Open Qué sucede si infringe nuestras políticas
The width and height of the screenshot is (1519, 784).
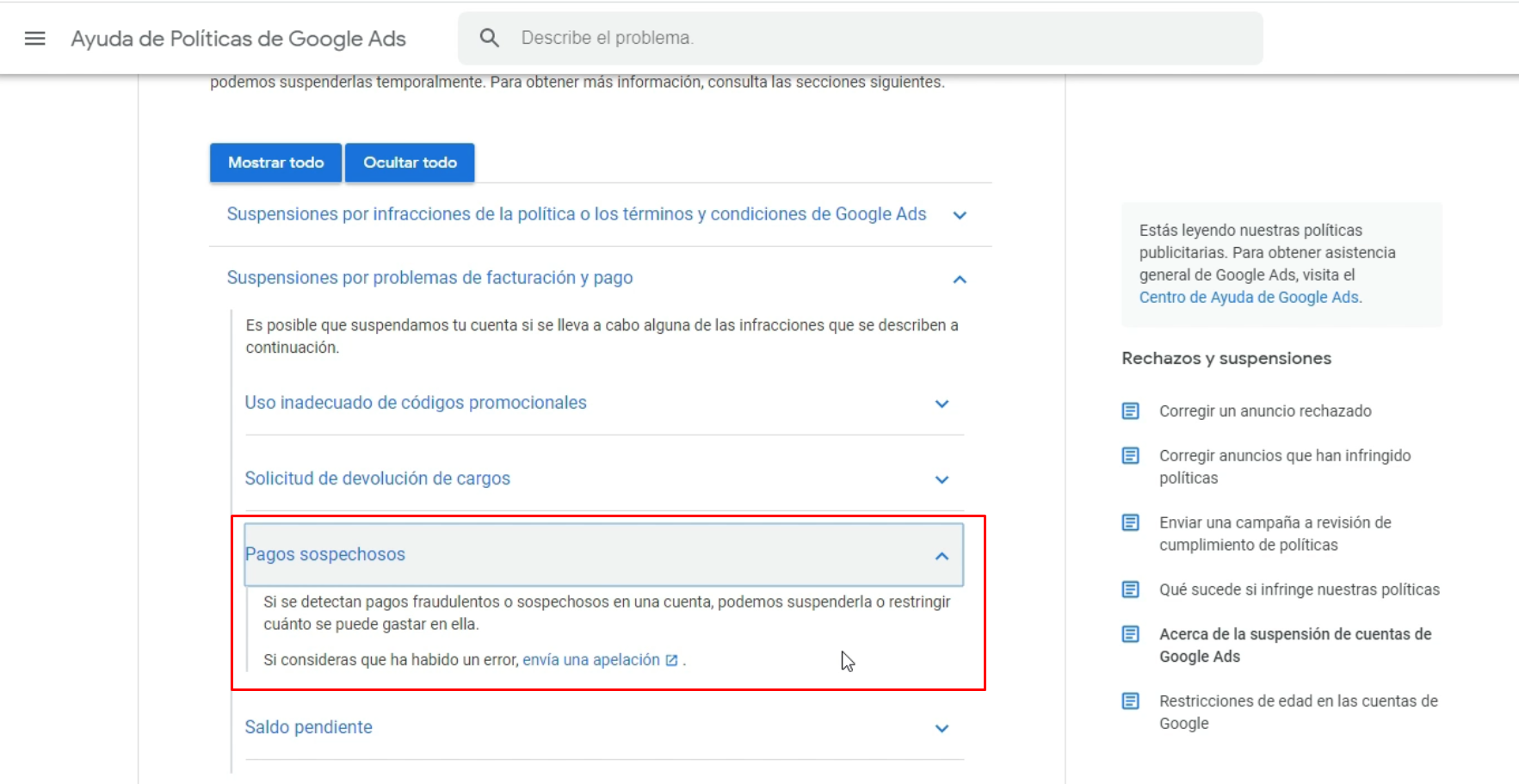point(1300,590)
